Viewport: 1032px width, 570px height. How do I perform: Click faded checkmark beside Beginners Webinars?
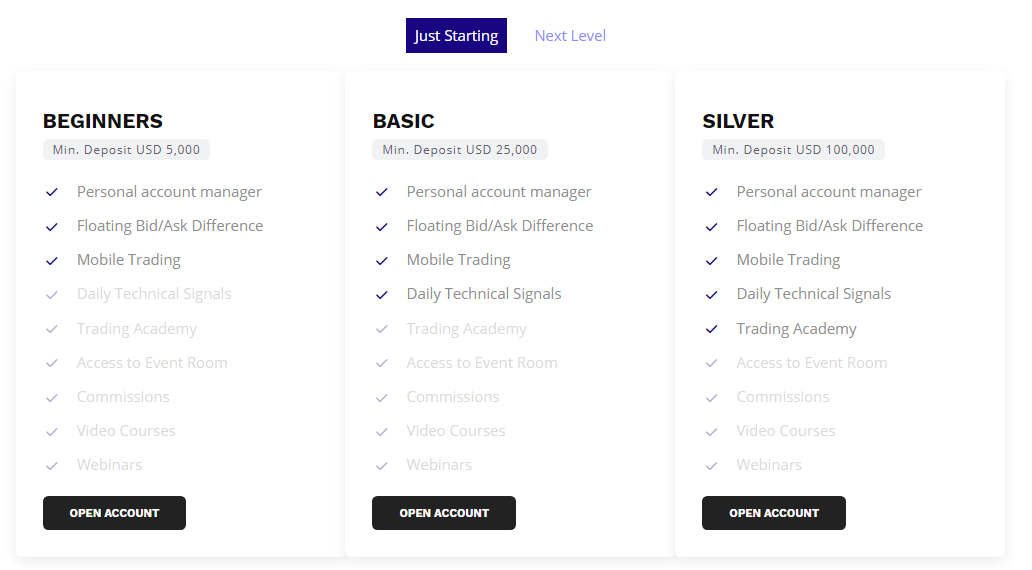(52, 465)
